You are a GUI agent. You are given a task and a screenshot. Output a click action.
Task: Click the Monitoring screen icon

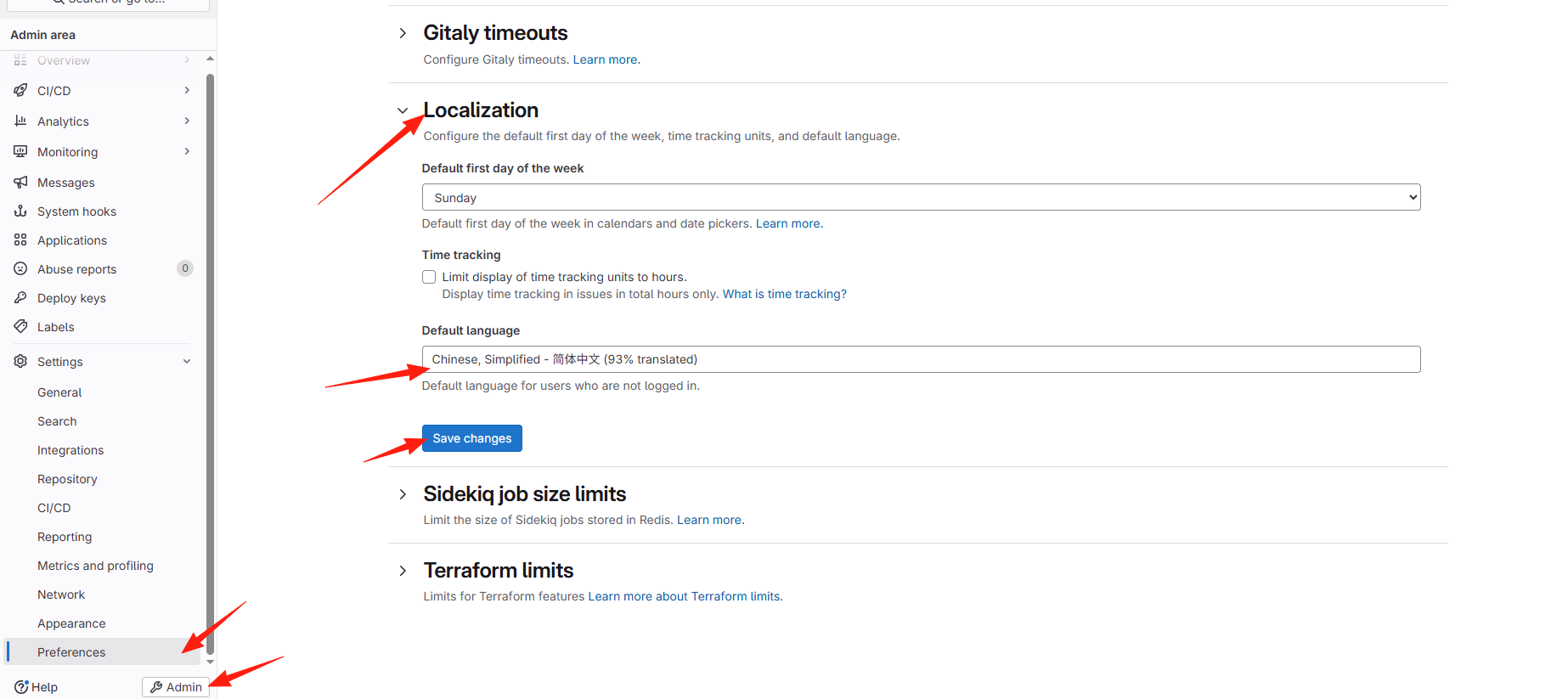click(x=20, y=151)
